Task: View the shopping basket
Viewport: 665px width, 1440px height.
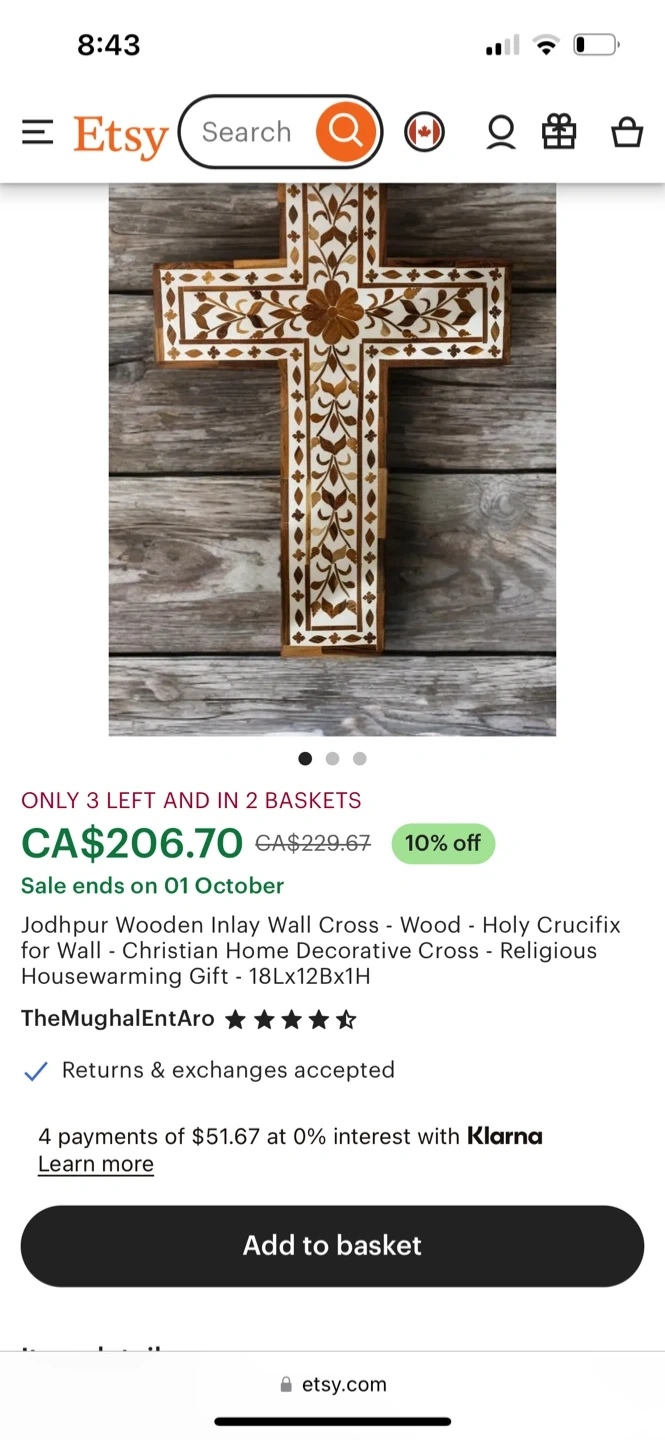Action: pos(627,132)
